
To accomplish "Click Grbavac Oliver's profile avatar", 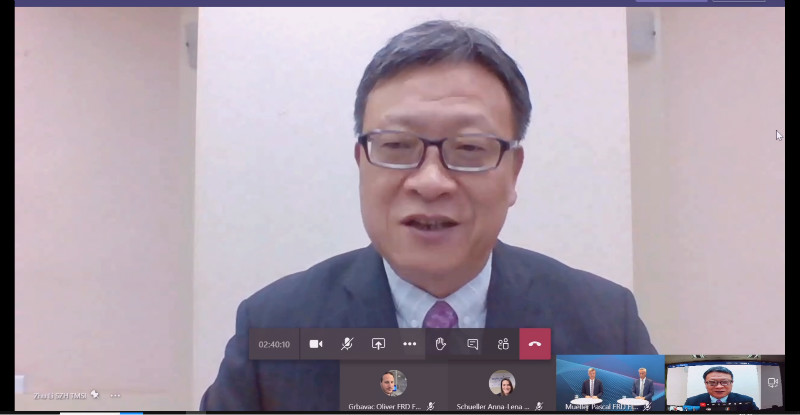I will click(x=393, y=383).
